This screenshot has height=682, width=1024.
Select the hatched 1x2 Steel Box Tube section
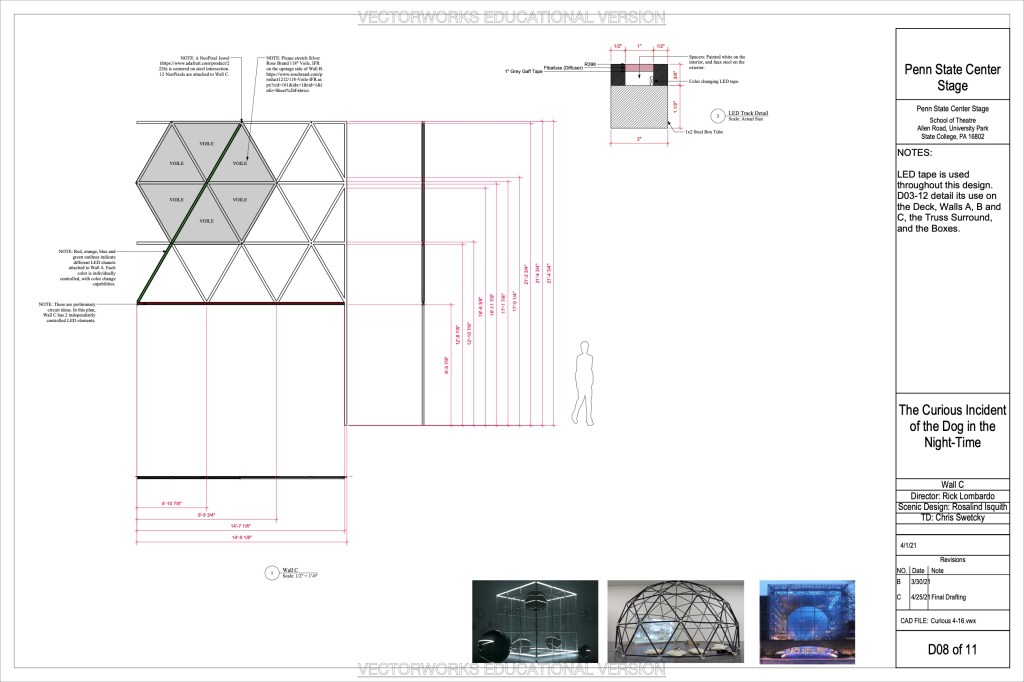(639, 103)
